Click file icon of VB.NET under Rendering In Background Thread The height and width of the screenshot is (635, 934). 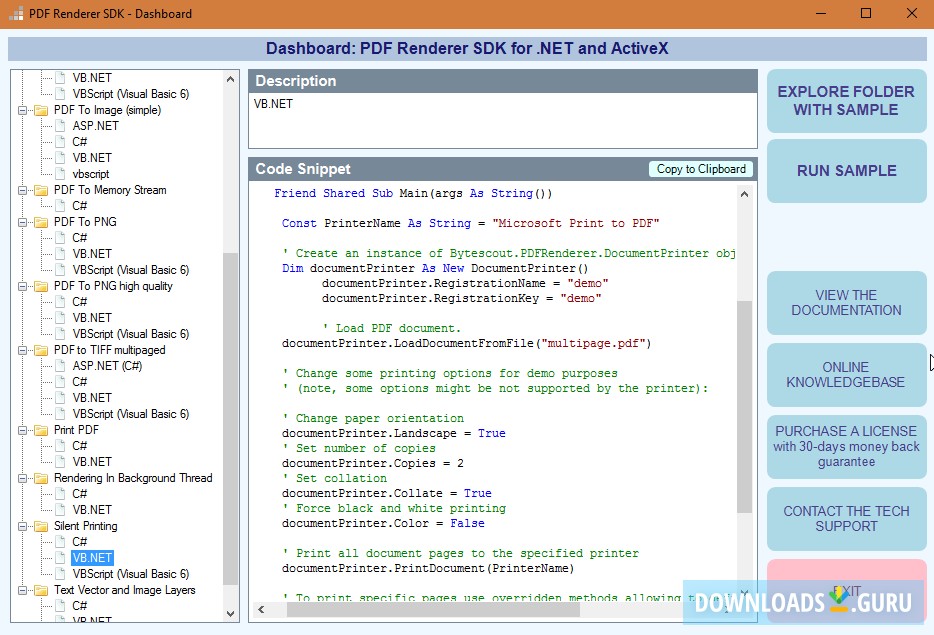pos(60,510)
